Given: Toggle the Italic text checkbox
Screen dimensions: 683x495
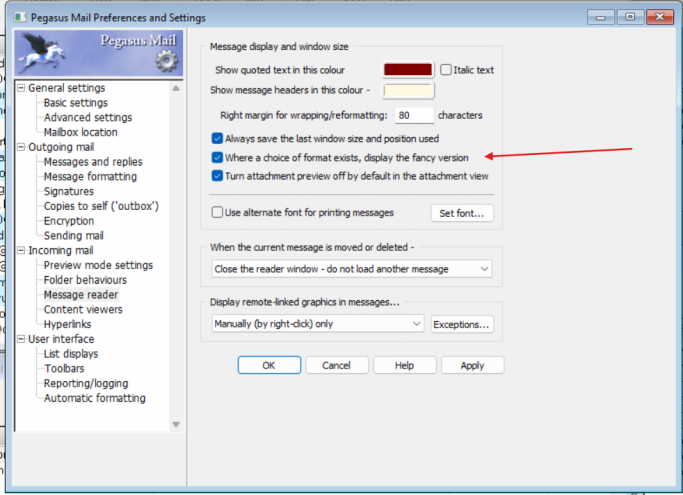Looking at the screenshot, I should 446,70.
